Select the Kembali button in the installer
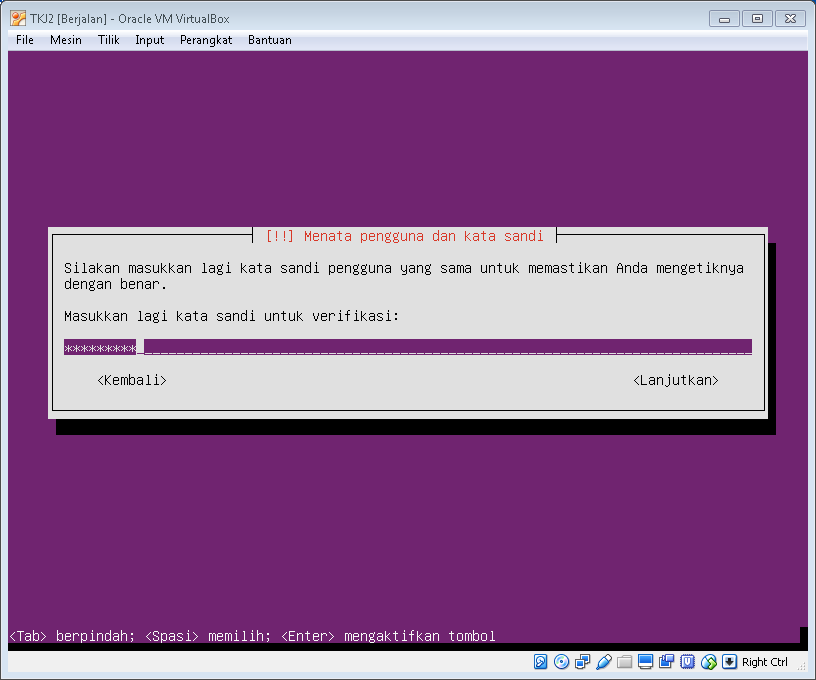This screenshot has width=816, height=680. [131, 380]
